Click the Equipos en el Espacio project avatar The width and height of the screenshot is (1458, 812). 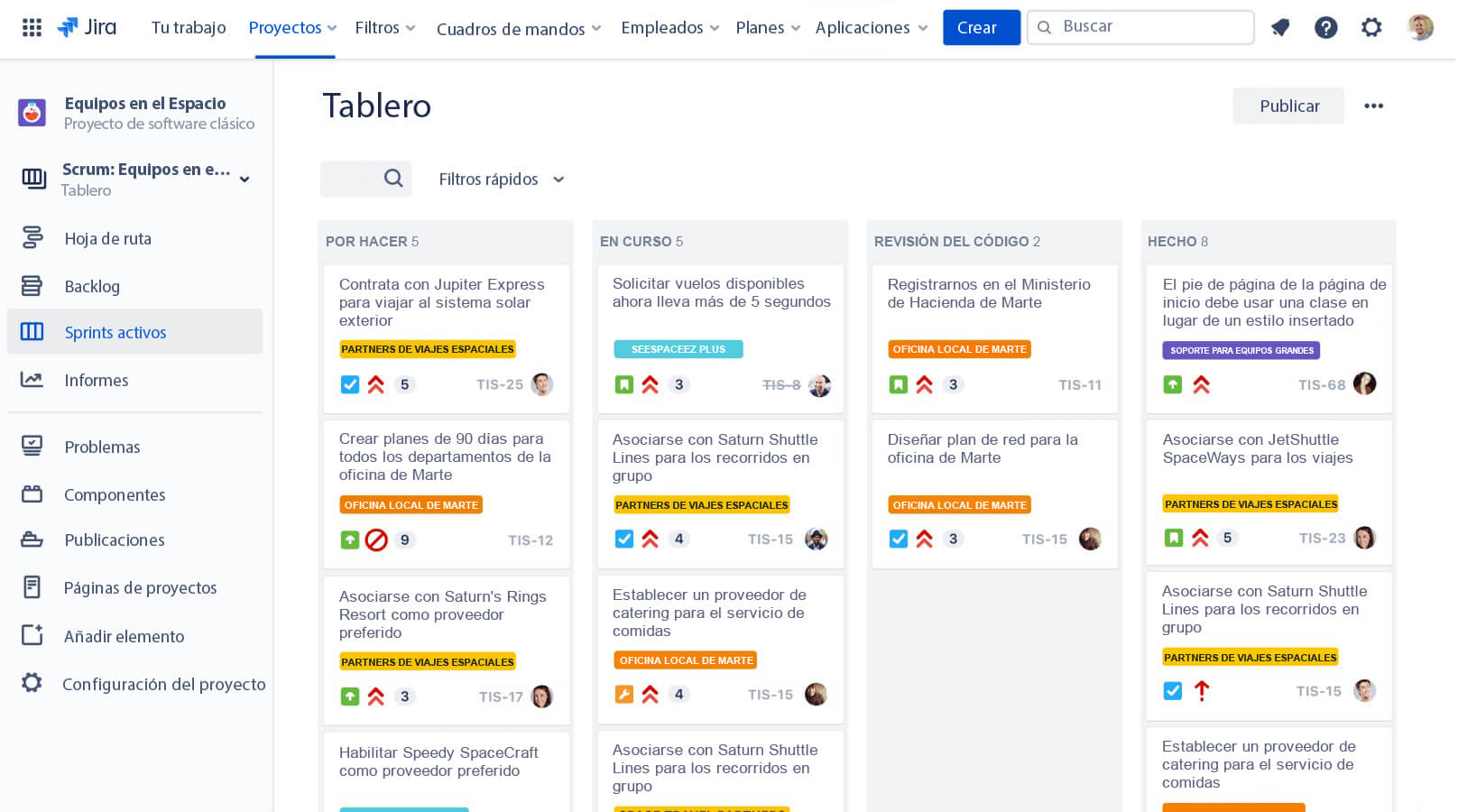click(32, 113)
